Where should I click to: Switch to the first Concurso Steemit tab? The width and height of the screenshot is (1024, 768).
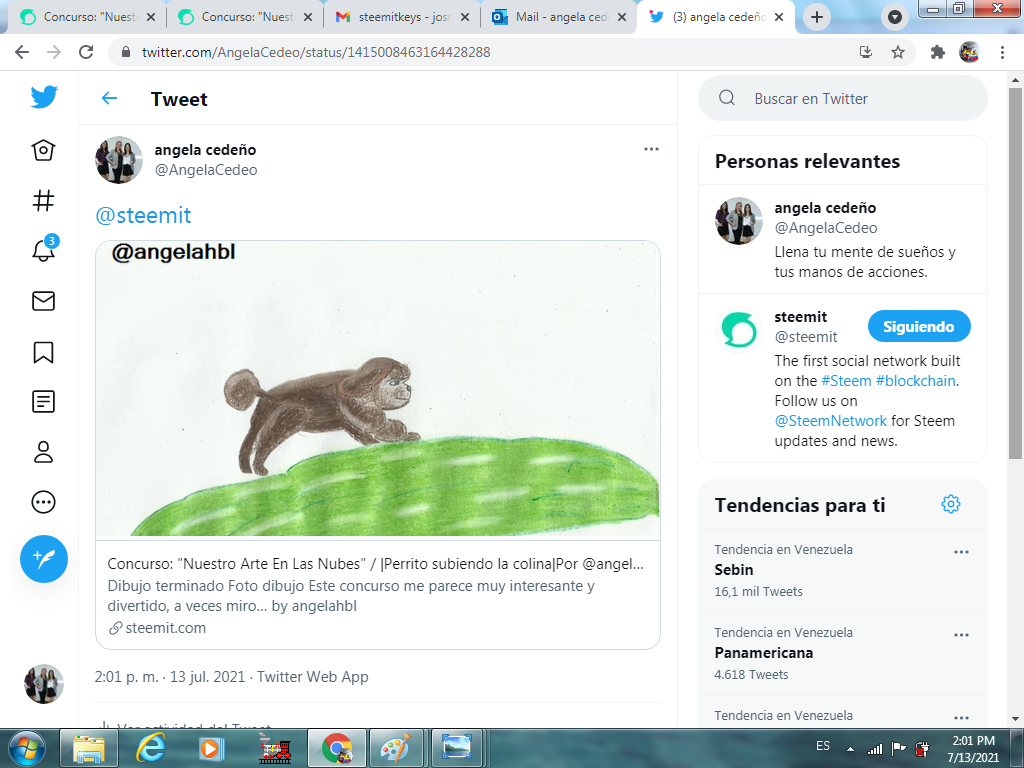(x=88, y=17)
